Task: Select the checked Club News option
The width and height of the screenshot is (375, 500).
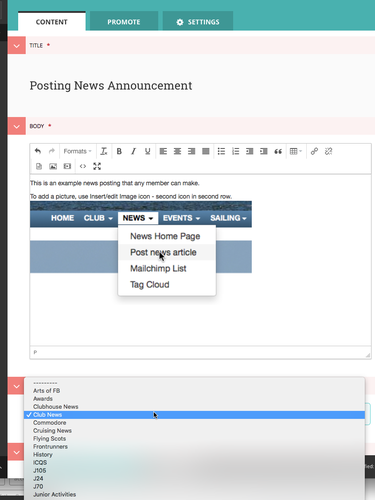Action: pos(195,415)
